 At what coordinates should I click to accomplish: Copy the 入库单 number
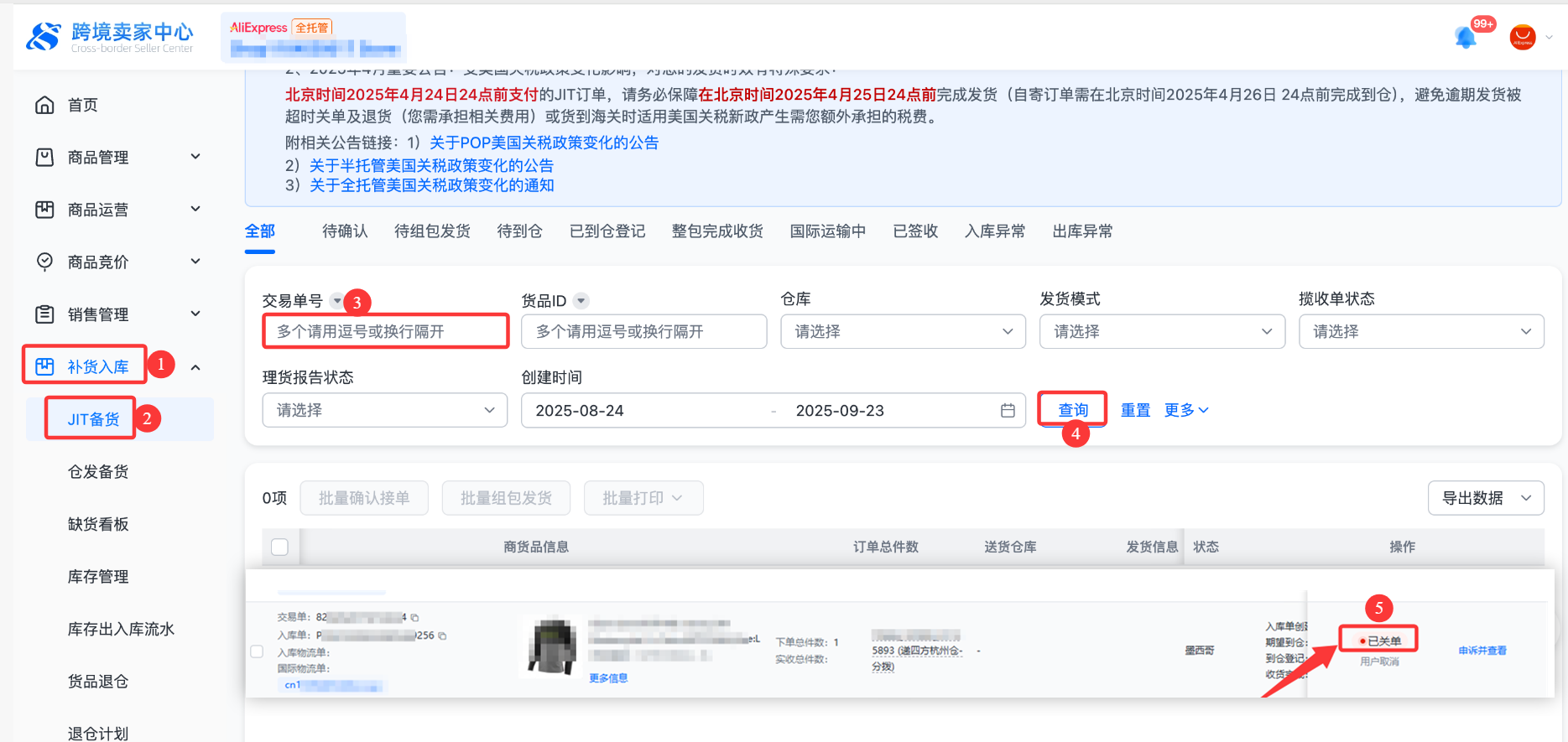(442, 636)
